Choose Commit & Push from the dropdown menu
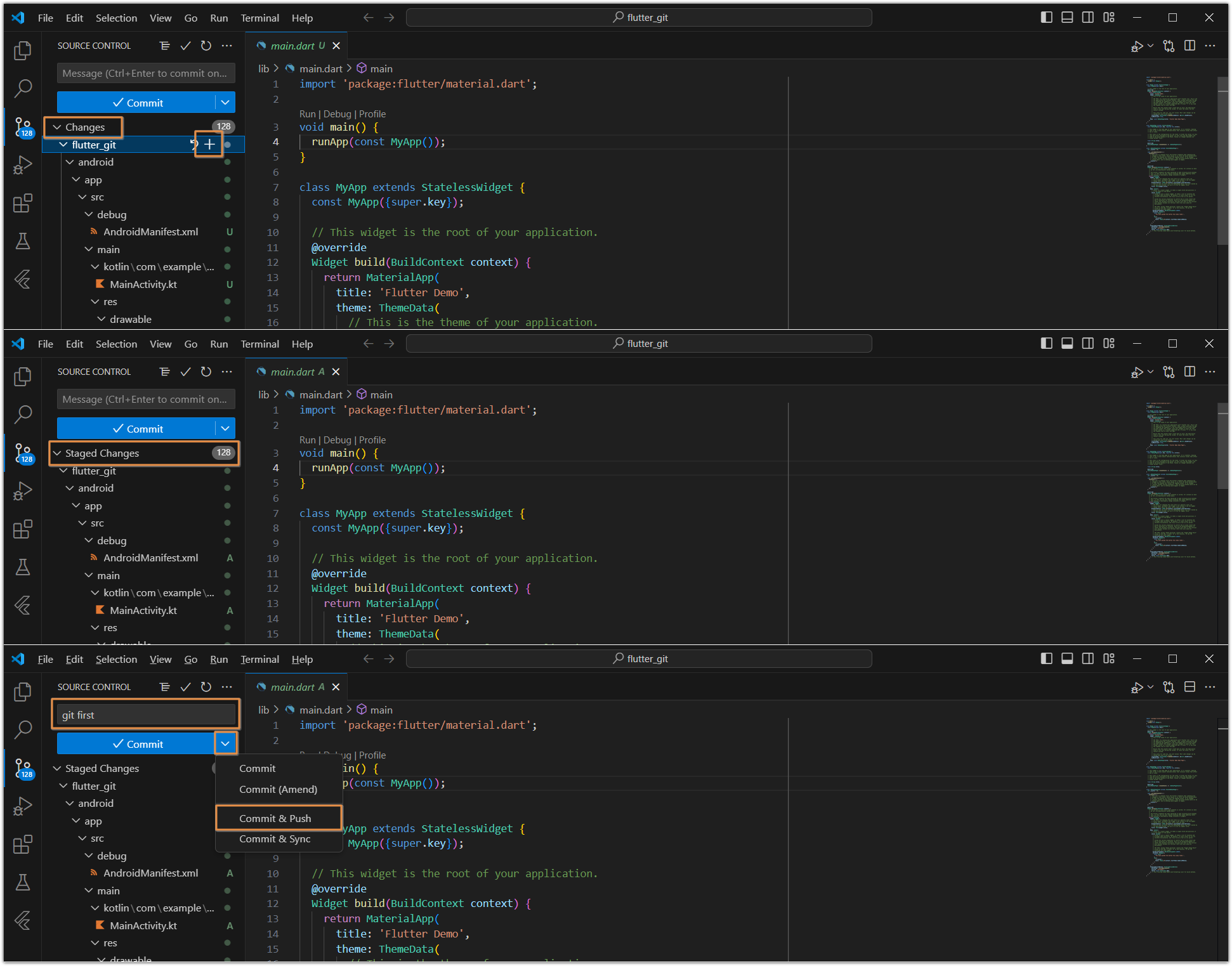 click(275, 818)
